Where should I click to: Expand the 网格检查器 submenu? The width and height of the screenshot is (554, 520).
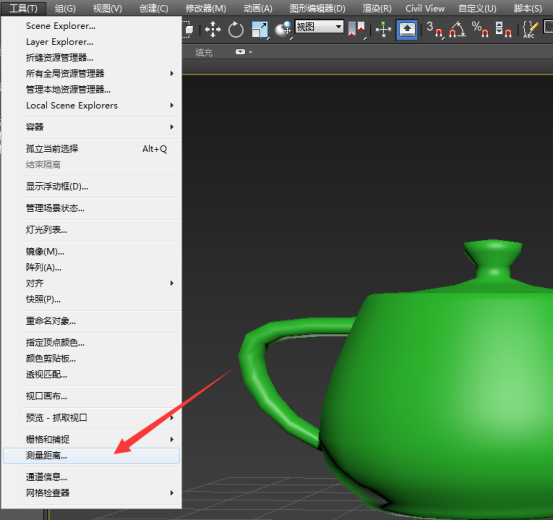click(x=92, y=493)
